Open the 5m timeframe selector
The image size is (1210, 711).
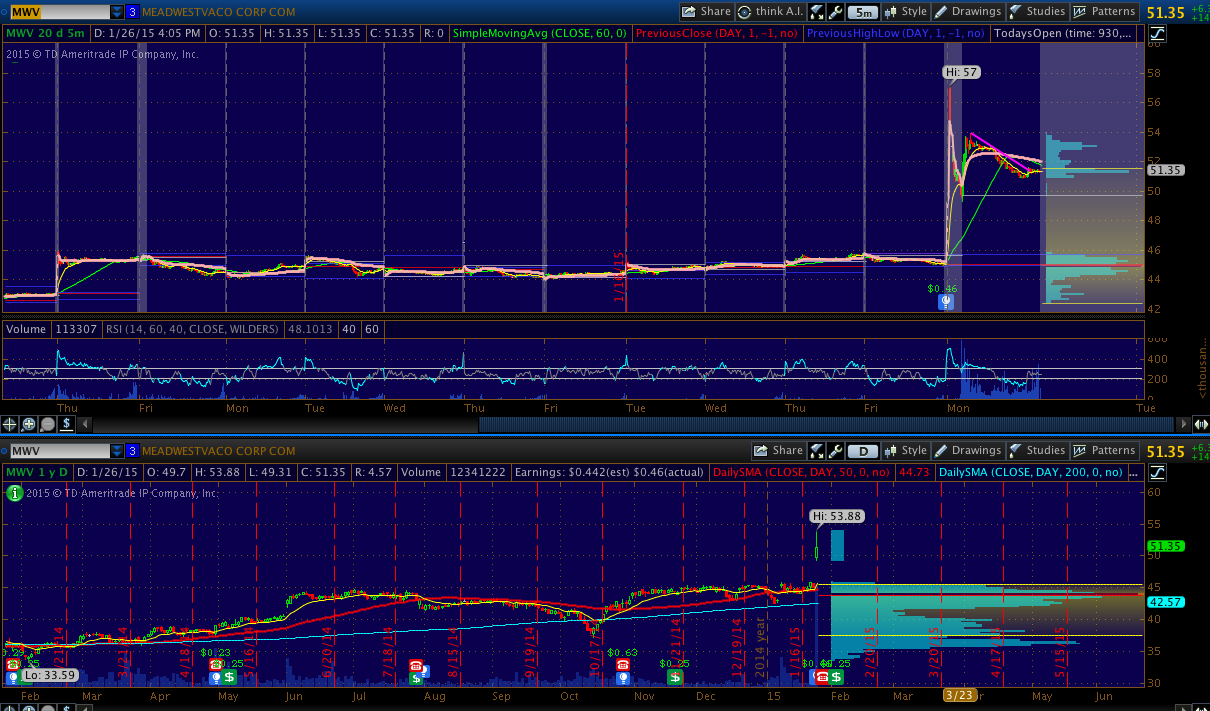point(862,12)
